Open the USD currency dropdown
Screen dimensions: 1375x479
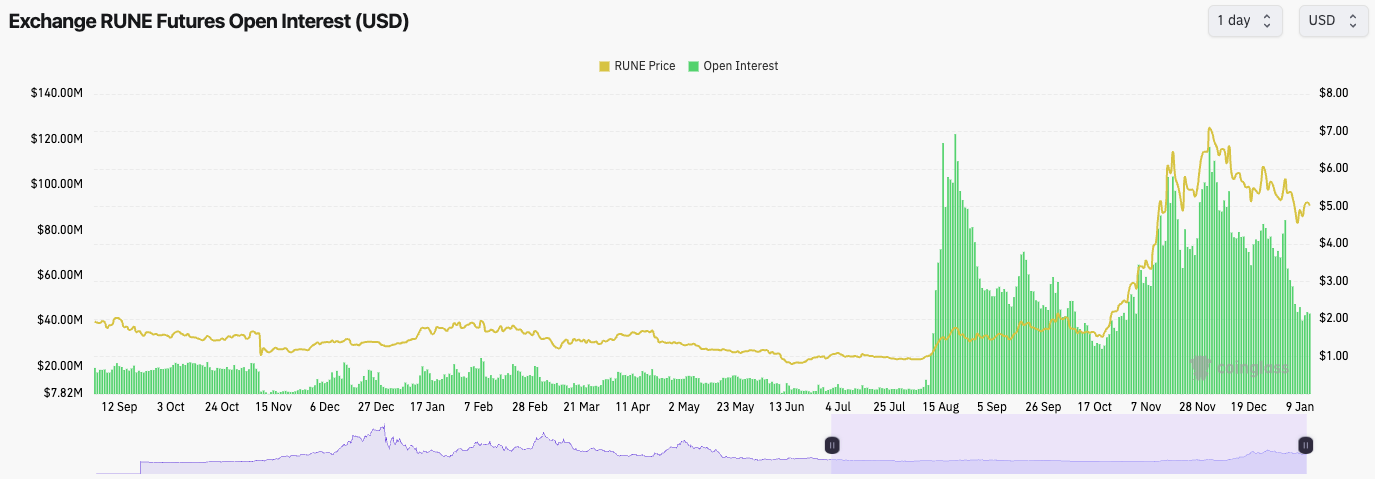pyautogui.click(x=1332, y=20)
